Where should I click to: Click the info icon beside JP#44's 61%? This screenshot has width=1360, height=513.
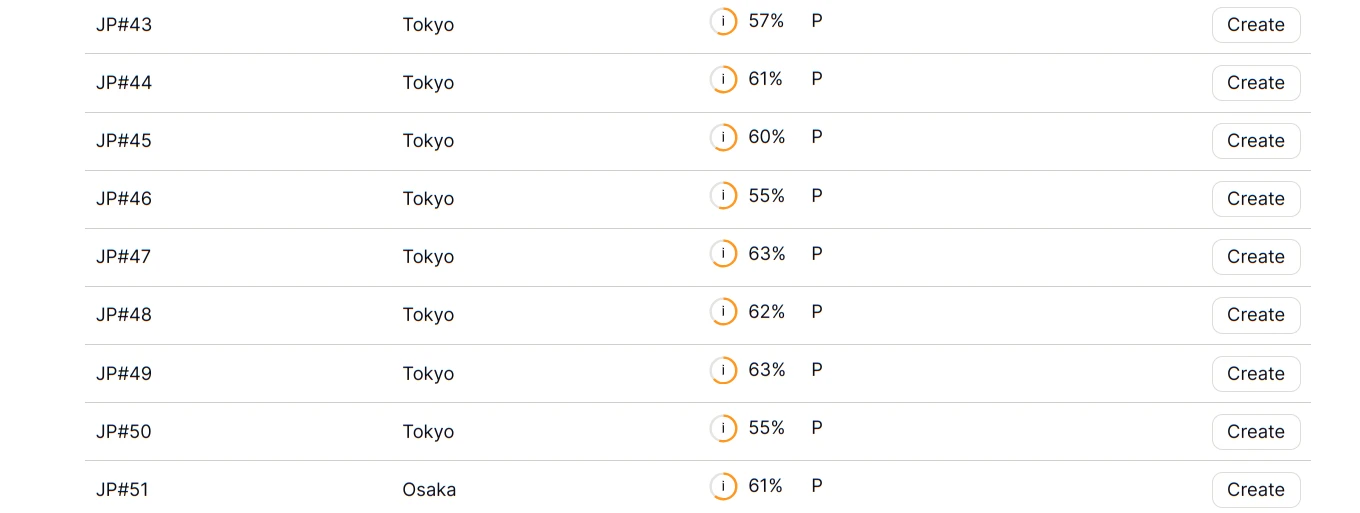(x=723, y=79)
